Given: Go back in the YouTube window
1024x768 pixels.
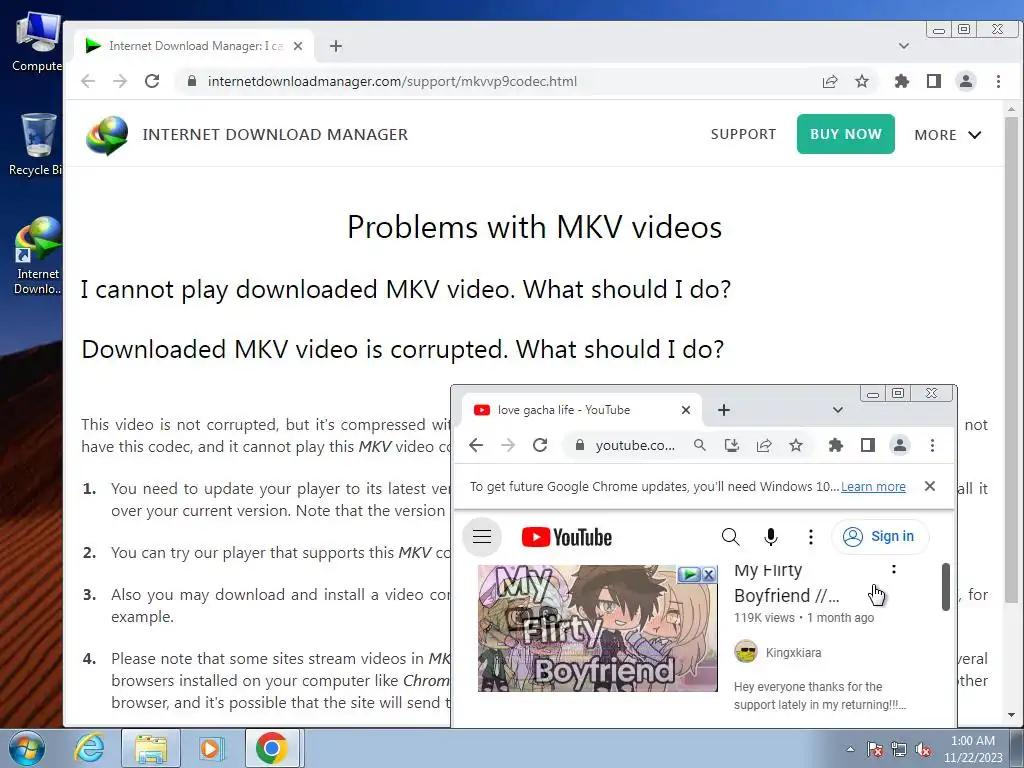Looking at the screenshot, I should tap(476, 445).
